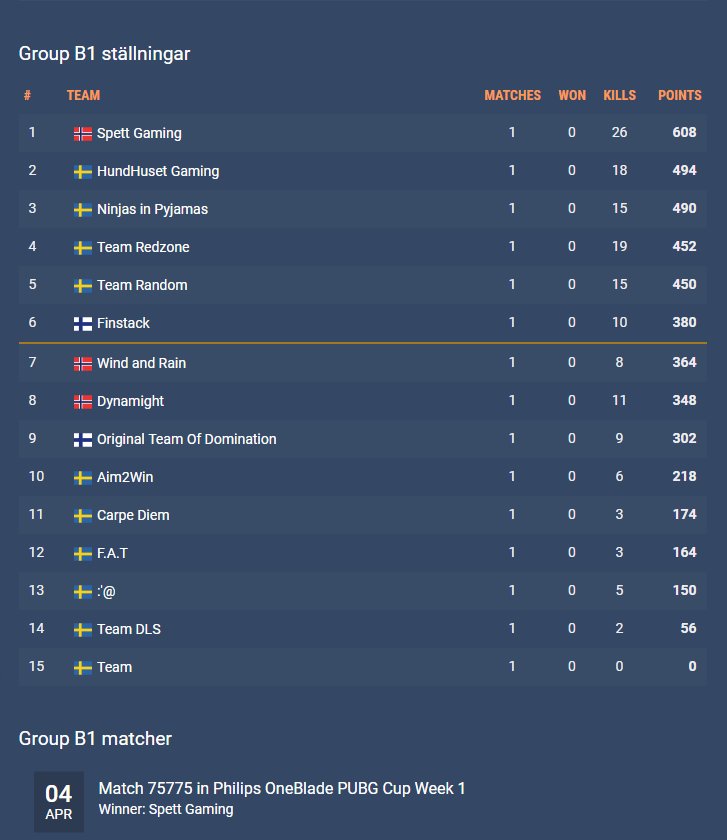Click Spett Gaming's 608 points value
The width and height of the screenshot is (727, 840).
tap(685, 132)
